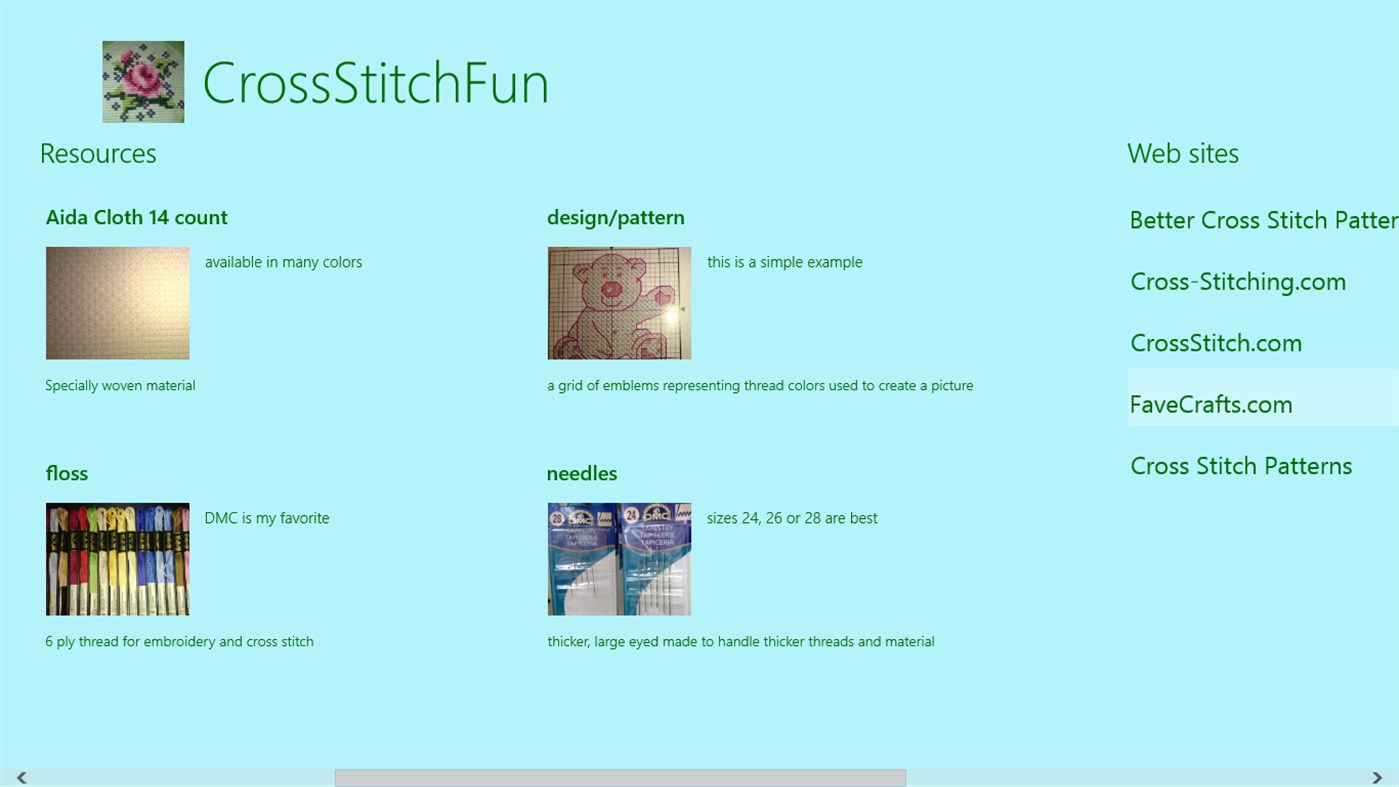Open the teddy bear pattern thumbnail

coord(619,303)
